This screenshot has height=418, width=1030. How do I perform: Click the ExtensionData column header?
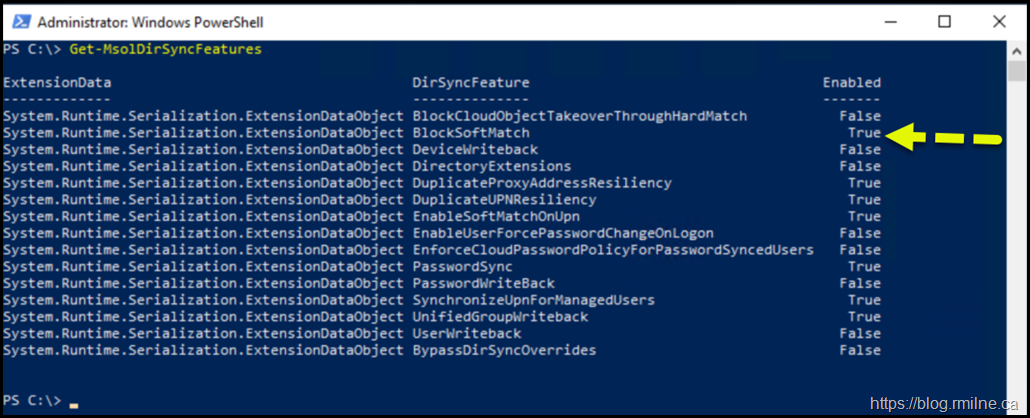click(57, 83)
